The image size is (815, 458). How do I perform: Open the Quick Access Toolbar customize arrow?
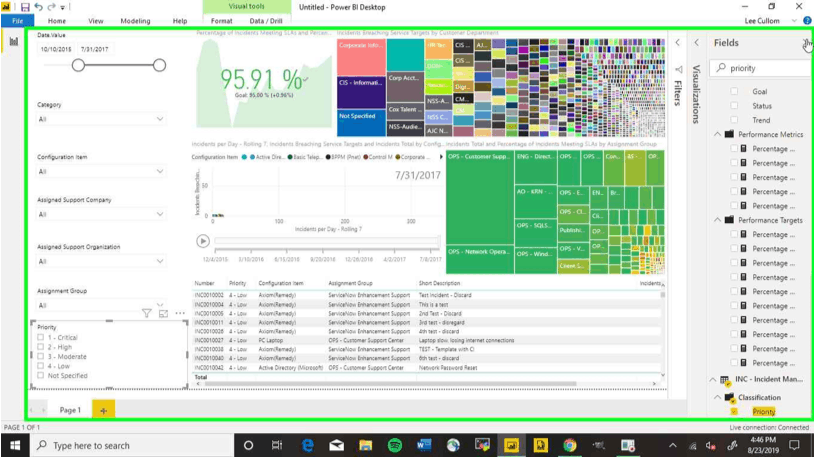(62, 8)
